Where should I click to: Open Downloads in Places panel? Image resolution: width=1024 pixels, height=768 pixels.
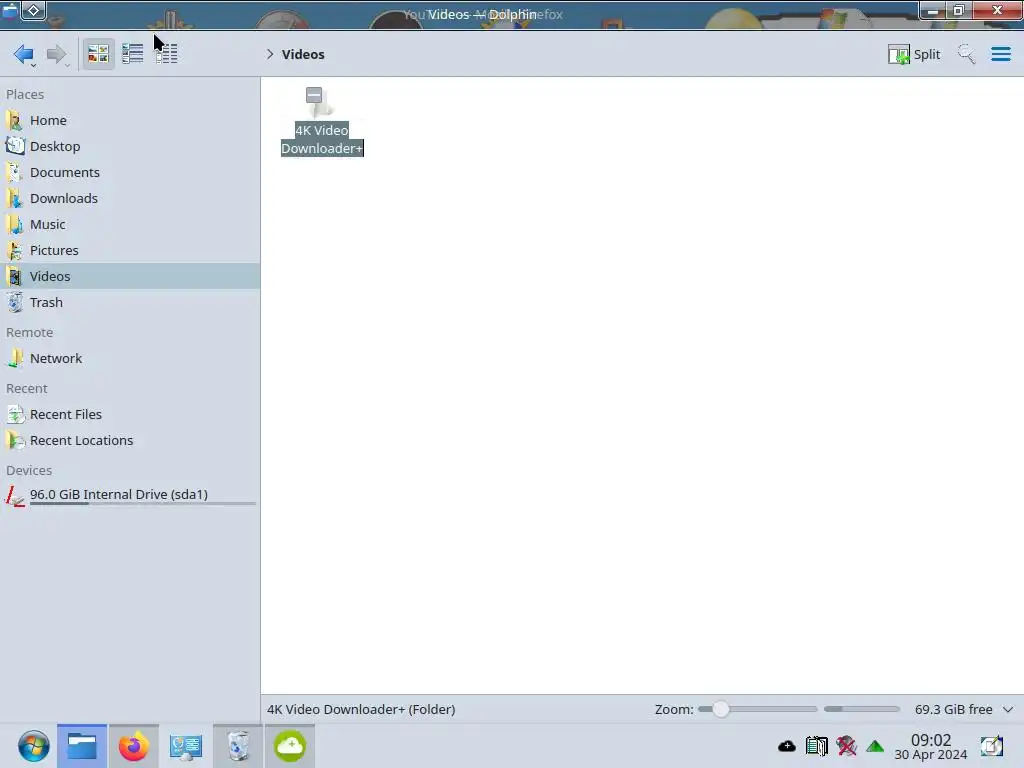(x=130, y=199)
